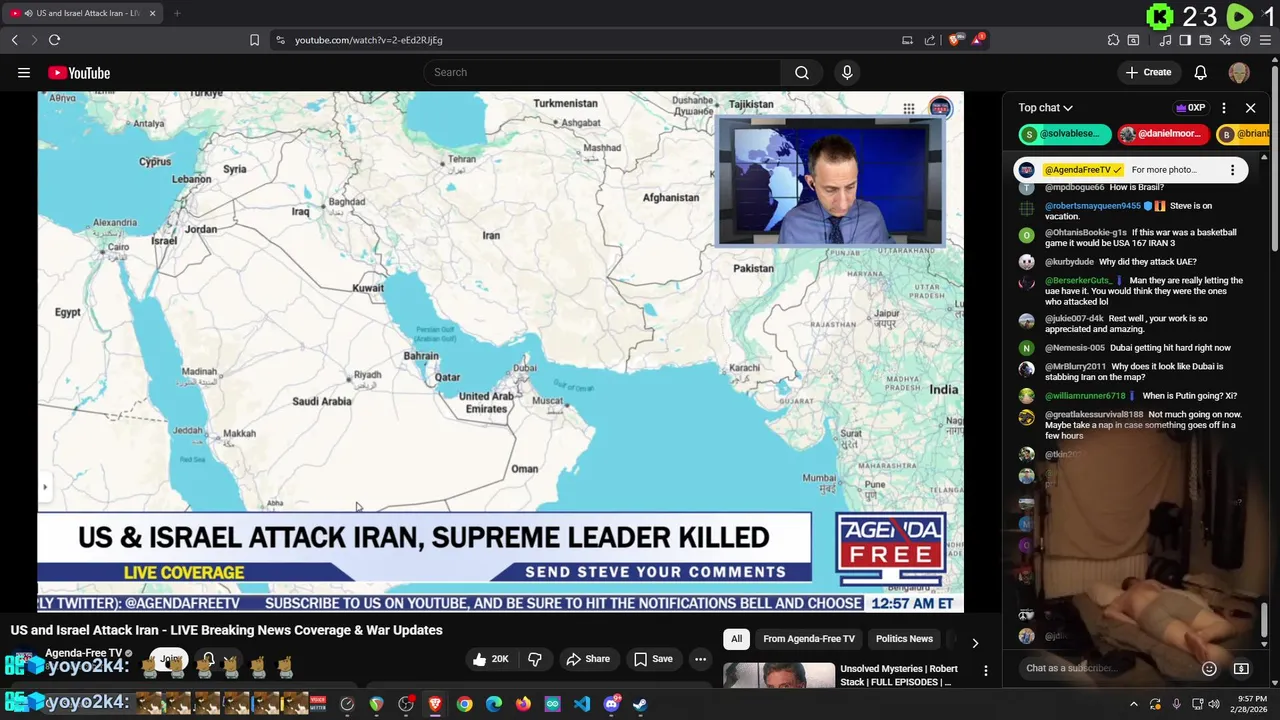The image size is (1280, 720).
Task: Open Leo AI sparkle icon
Action: tap(1225, 40)
